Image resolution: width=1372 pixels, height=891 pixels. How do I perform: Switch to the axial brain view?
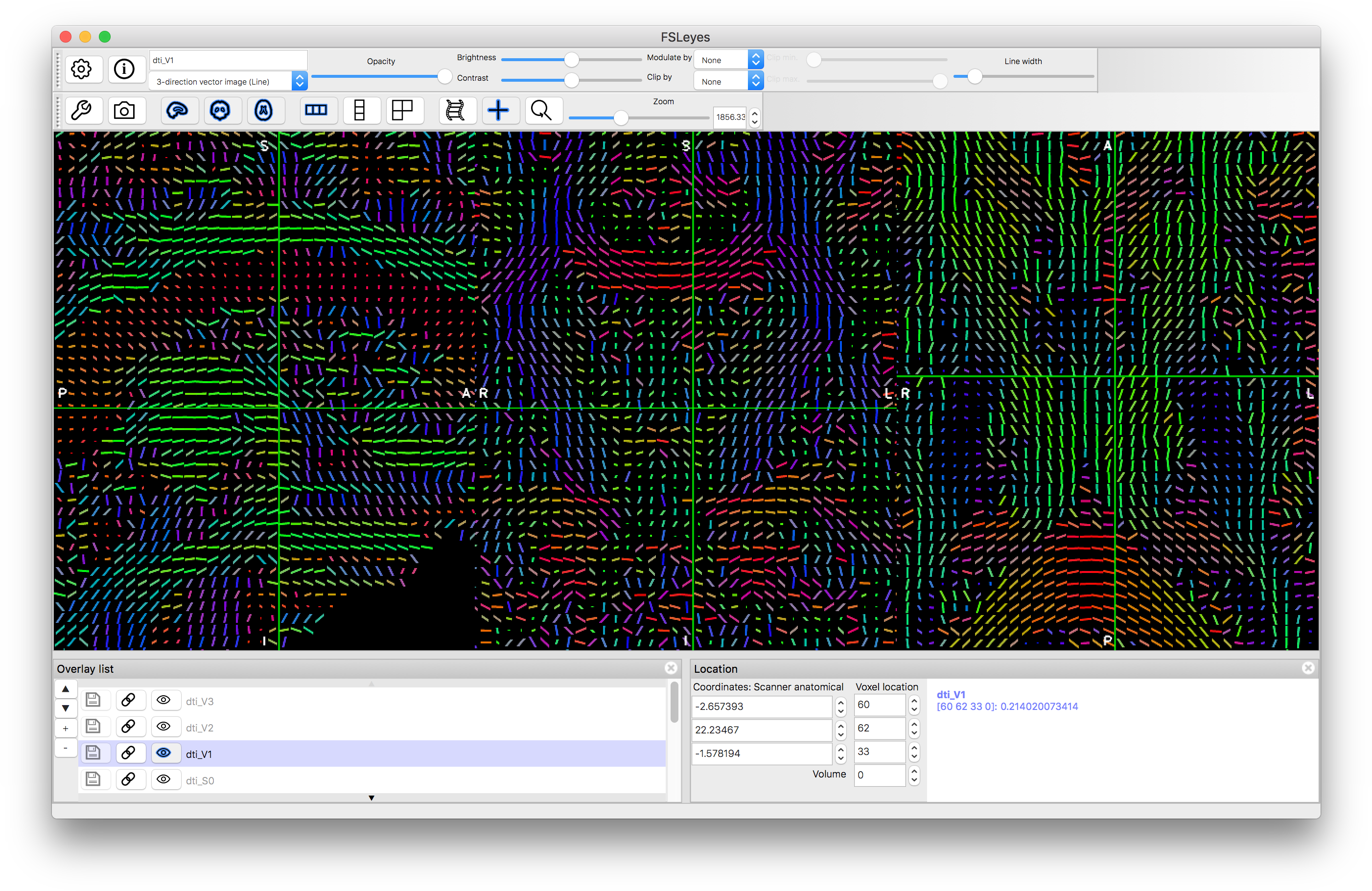point(265,110)
